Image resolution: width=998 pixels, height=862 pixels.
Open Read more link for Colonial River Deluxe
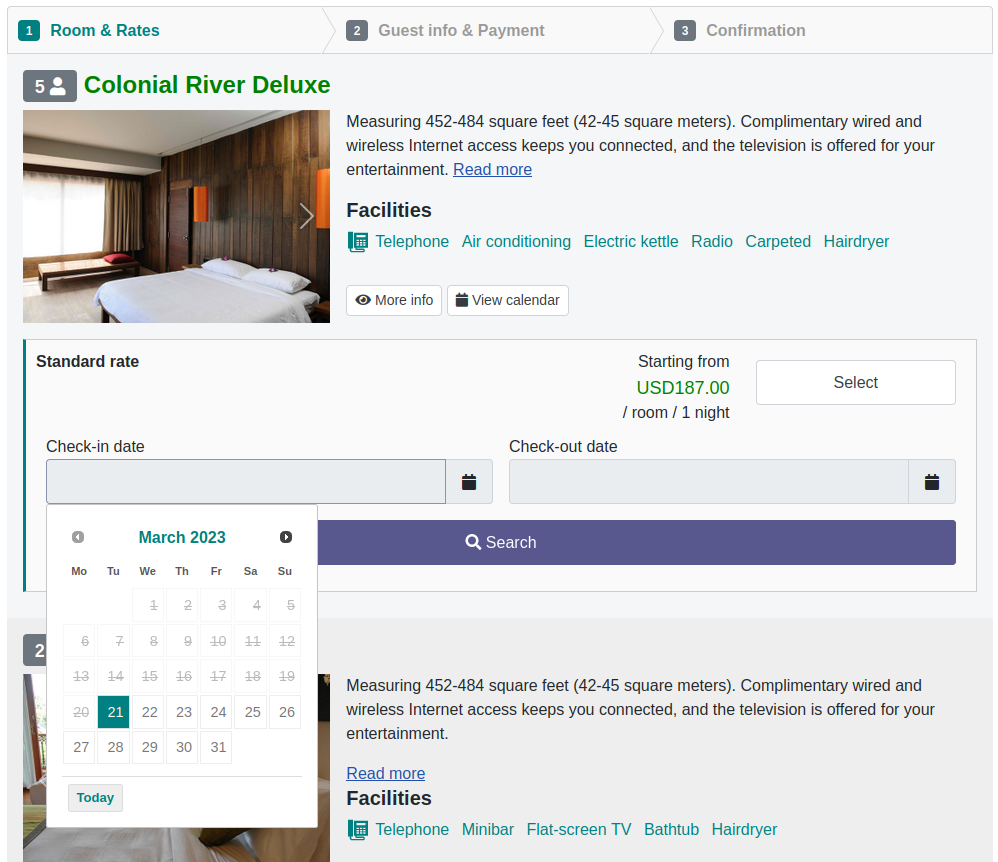click(492, 170)
